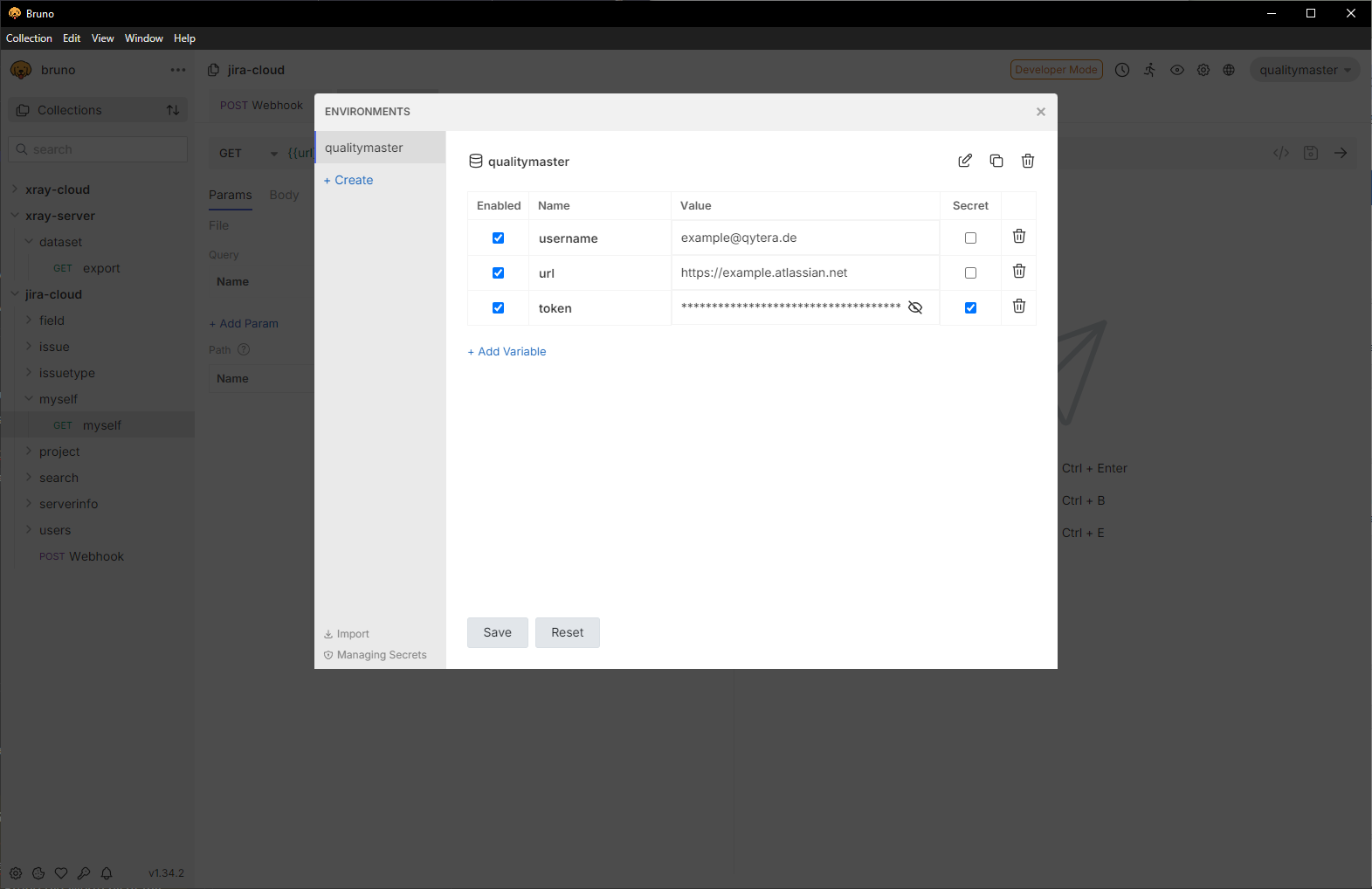1372x889 pixels.
Task: Click the Add Variable link
Action: click(507, 351)
